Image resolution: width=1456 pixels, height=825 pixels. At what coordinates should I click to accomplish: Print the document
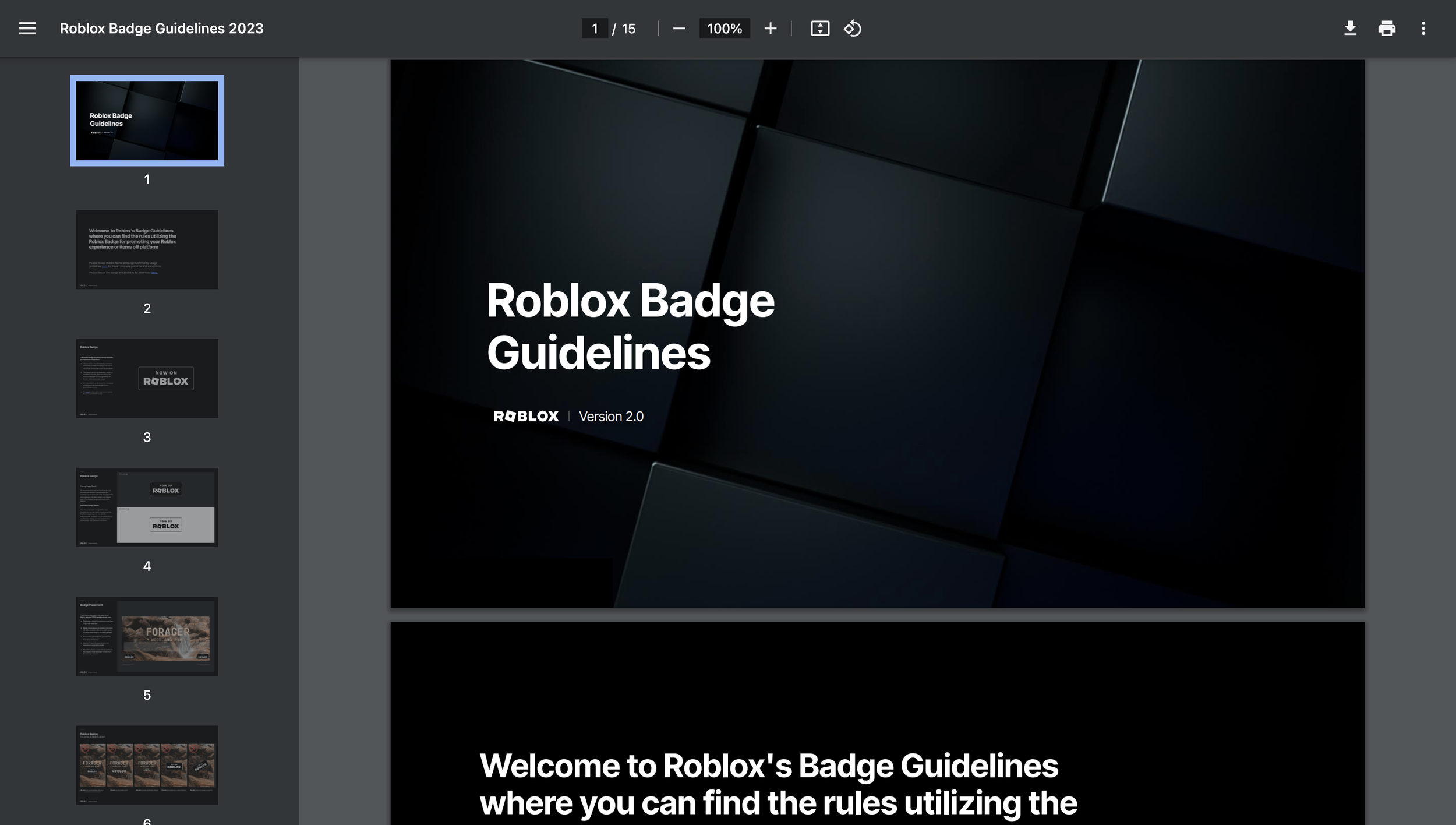point(1387,29)
